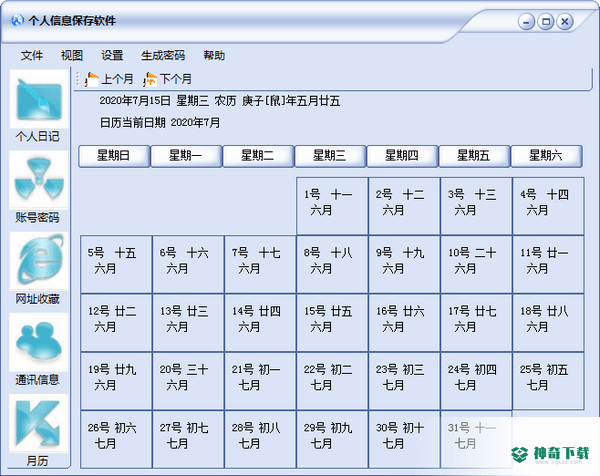Viewport: 600px width, 476px height.
Task: Open the 设置 menu
Action: (x=112, y=55)
